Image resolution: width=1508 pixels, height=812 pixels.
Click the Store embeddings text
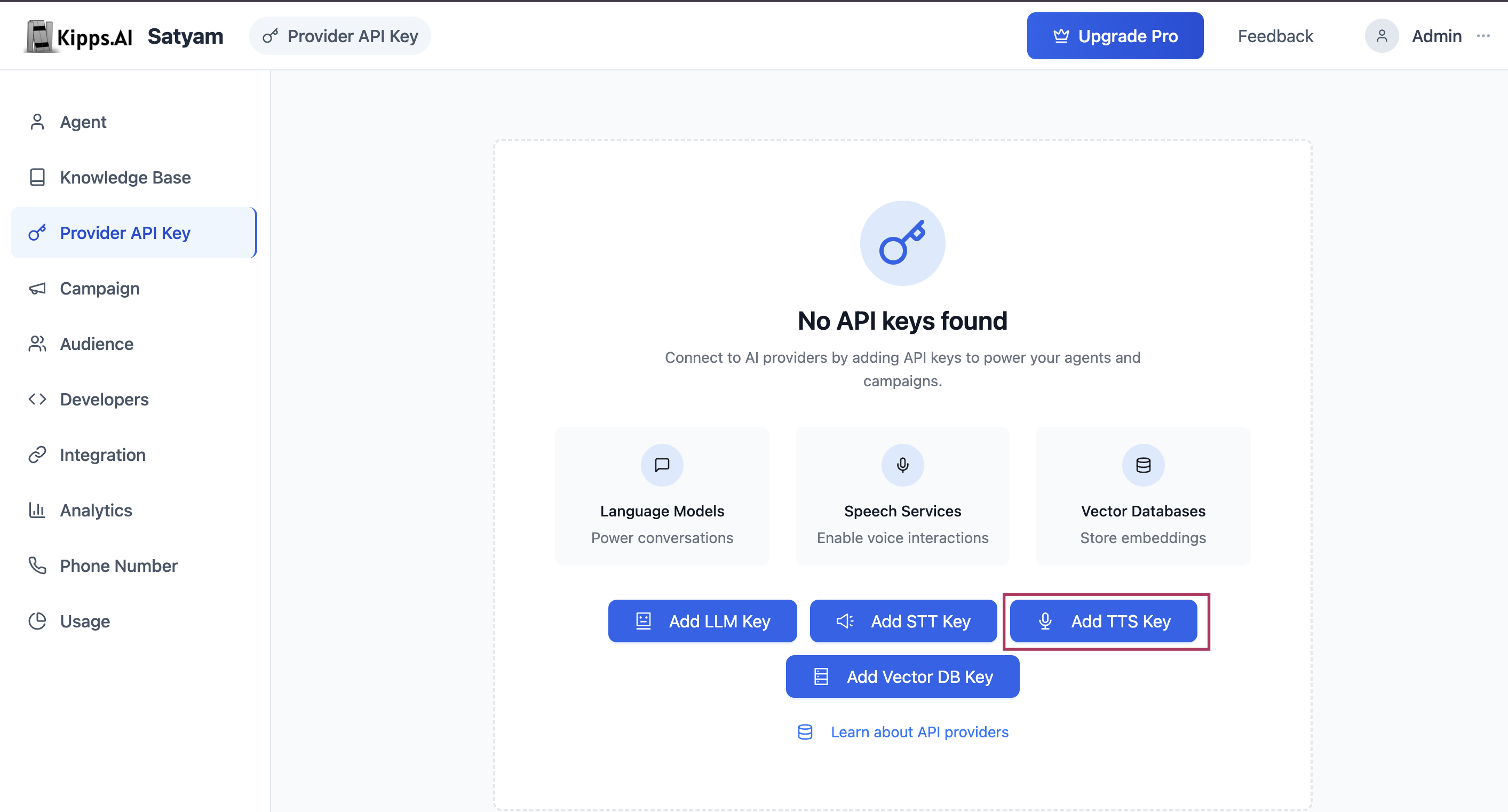(1142, 537)
